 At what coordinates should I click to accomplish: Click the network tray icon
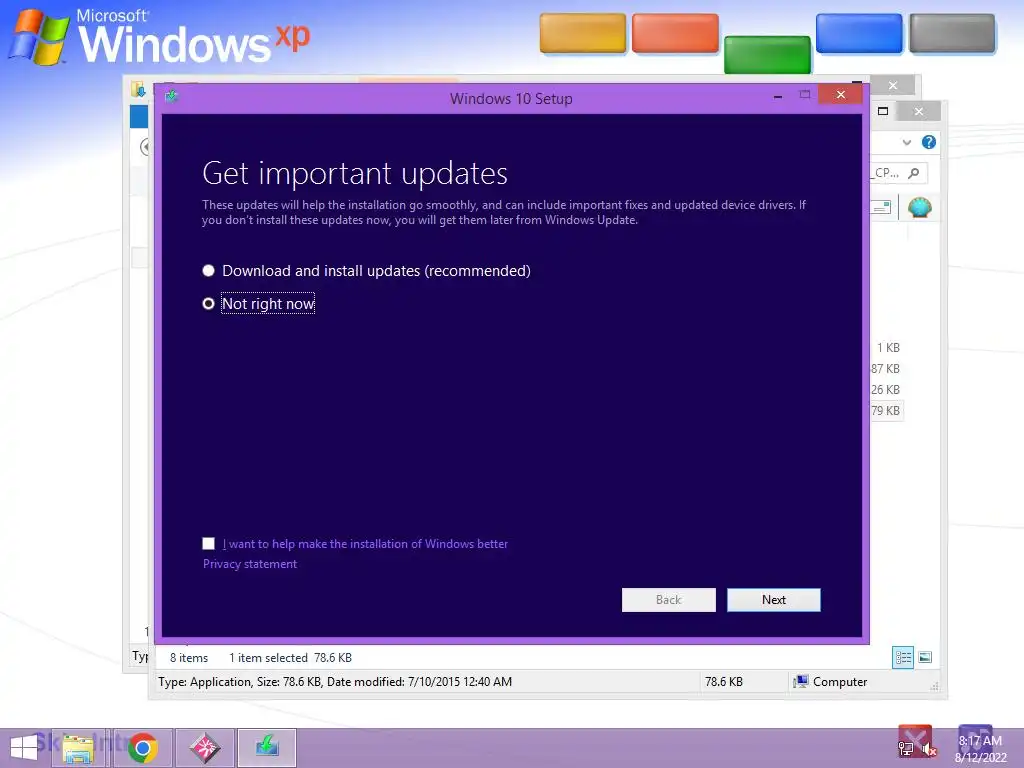[x=906, y=749]
